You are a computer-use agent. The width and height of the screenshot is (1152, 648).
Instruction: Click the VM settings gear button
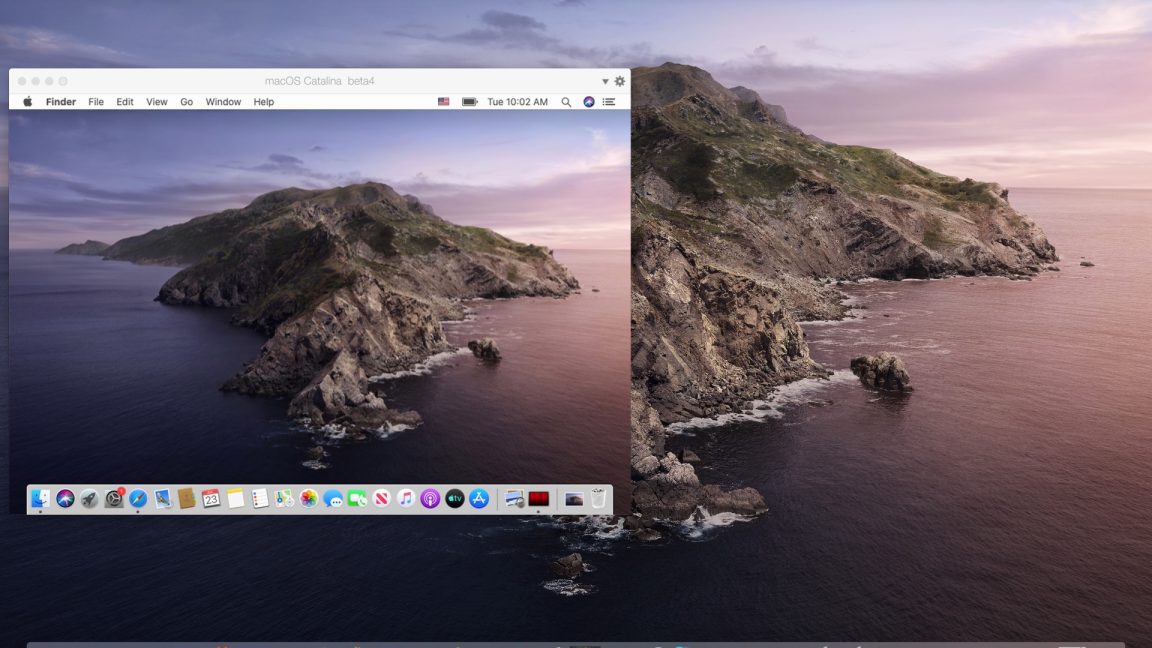pos(618,80)
